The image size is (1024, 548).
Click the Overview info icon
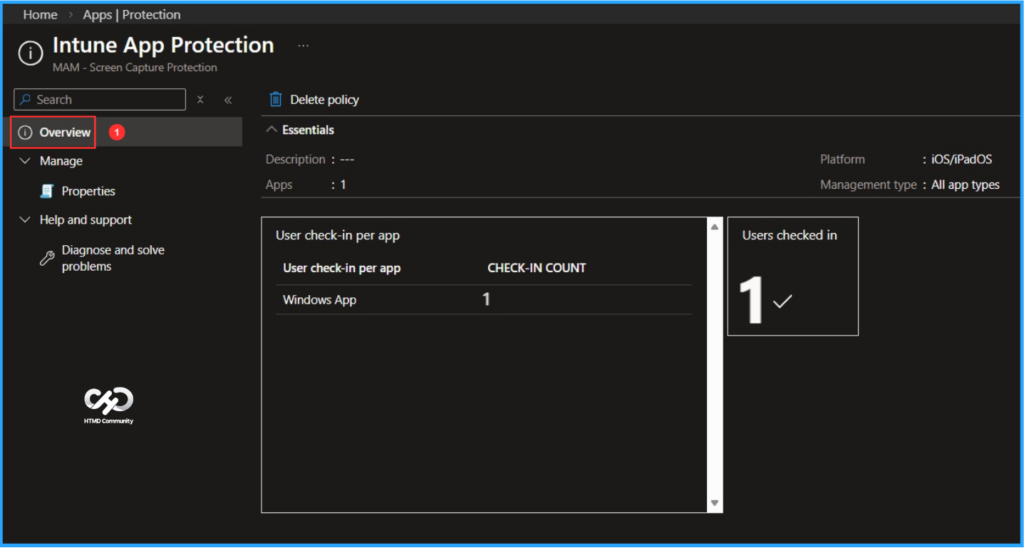pos(25,133)
